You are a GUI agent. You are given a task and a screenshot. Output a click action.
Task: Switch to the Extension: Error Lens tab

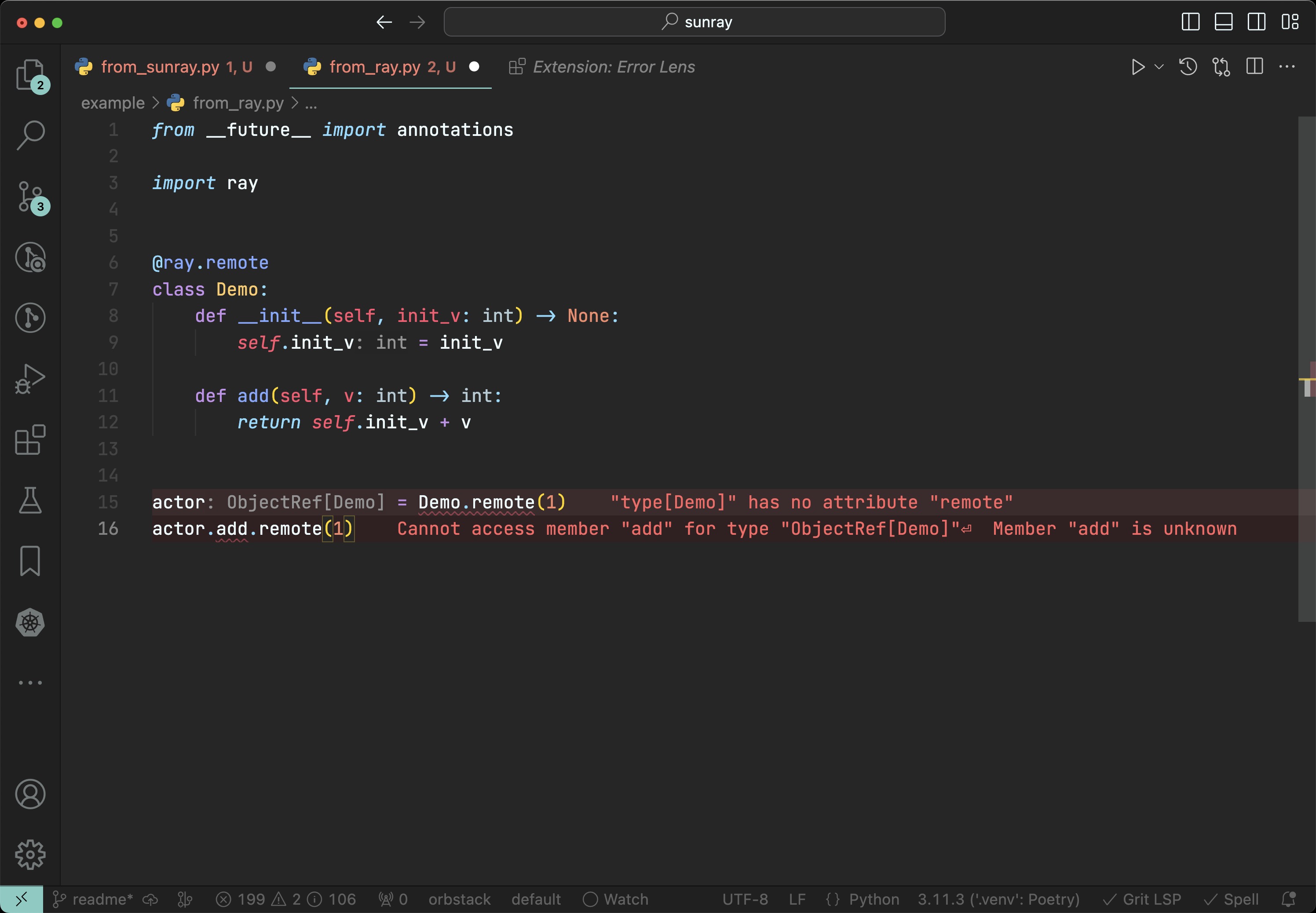click(x=614, y=67)
